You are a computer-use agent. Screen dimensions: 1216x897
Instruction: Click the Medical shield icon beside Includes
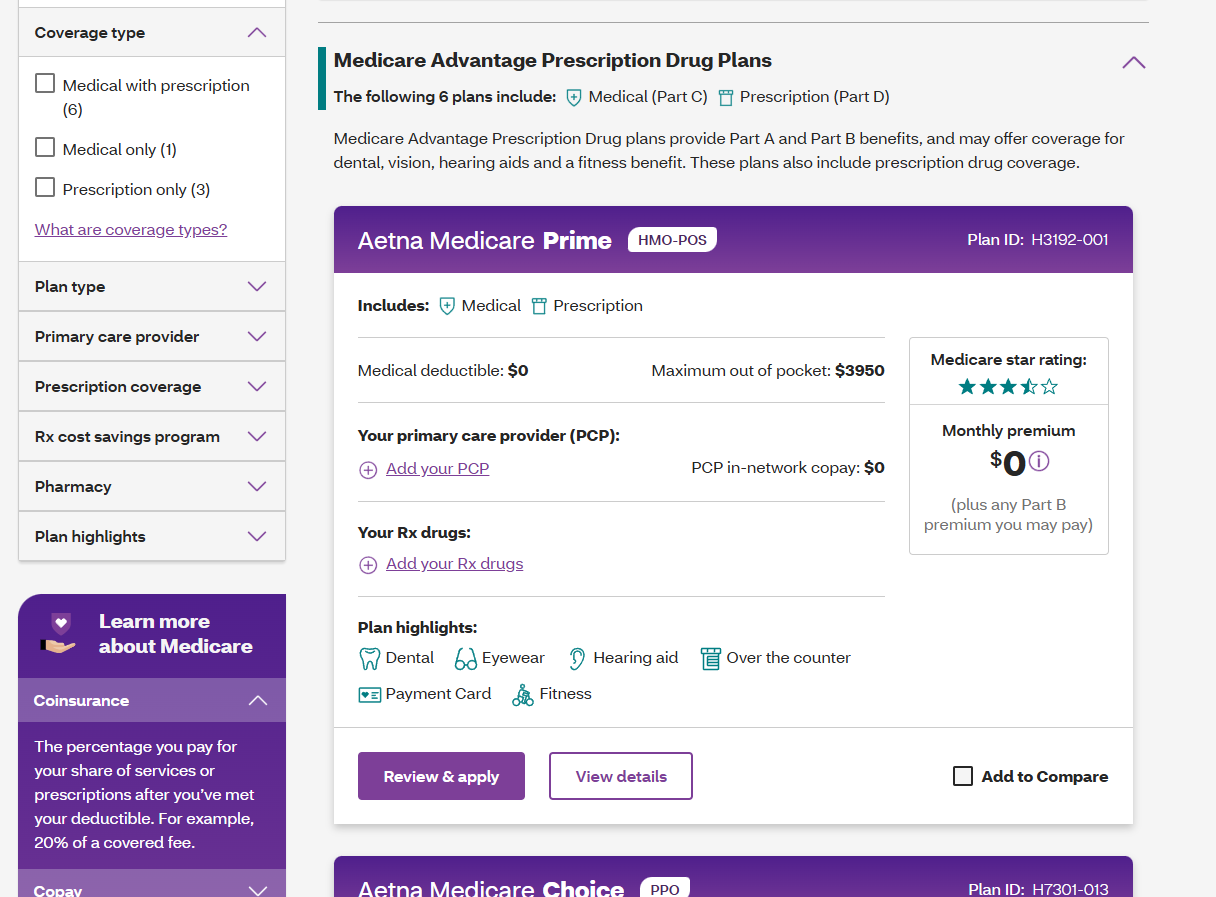click(x=447, y=306)
